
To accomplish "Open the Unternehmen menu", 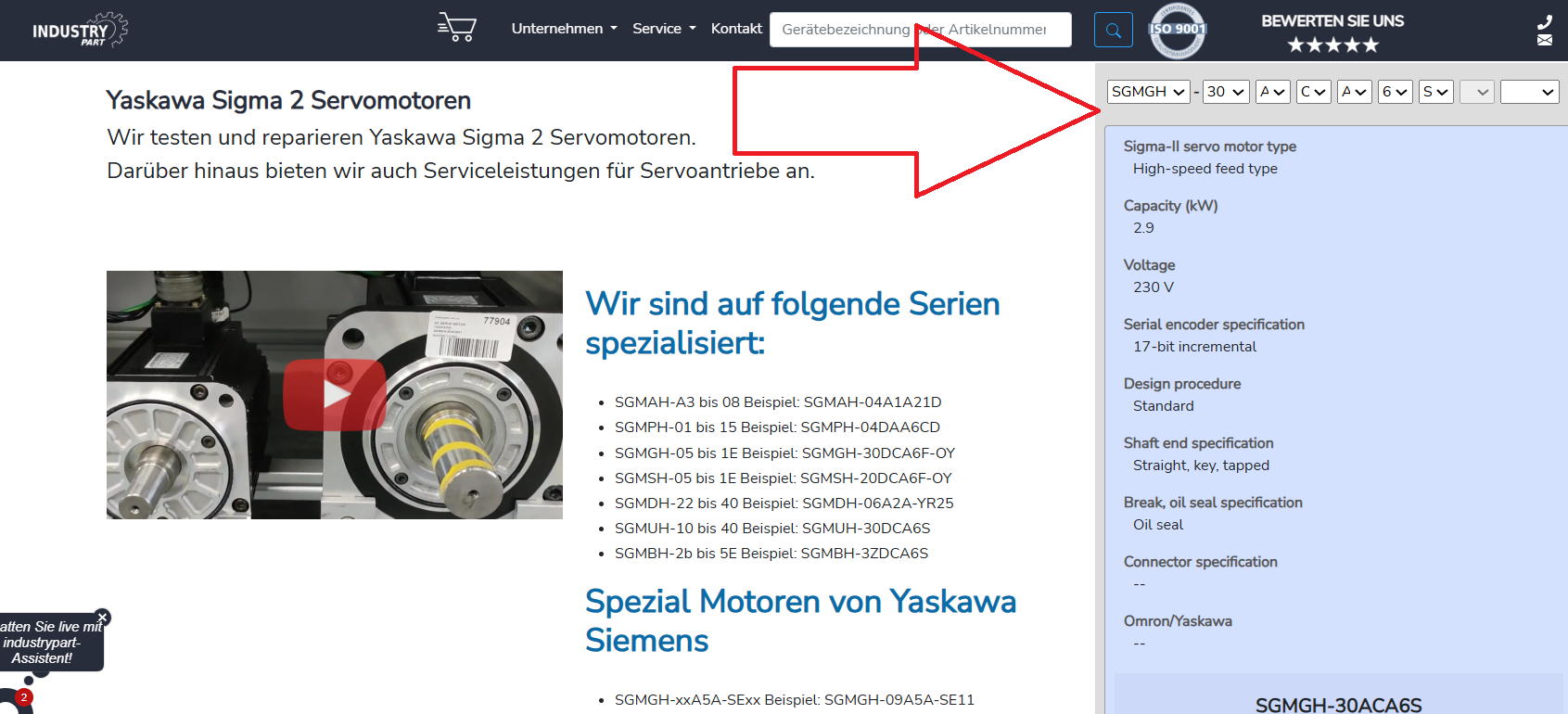I will tap(564, 29).
